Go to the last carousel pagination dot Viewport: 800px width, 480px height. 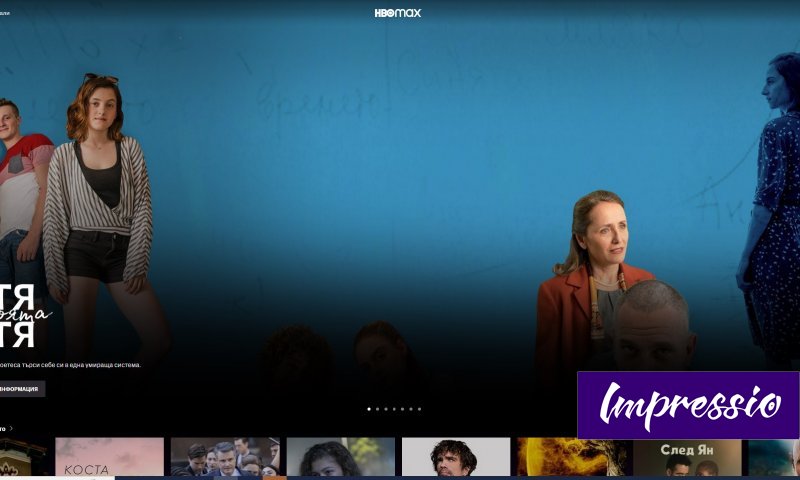[419, 409]
